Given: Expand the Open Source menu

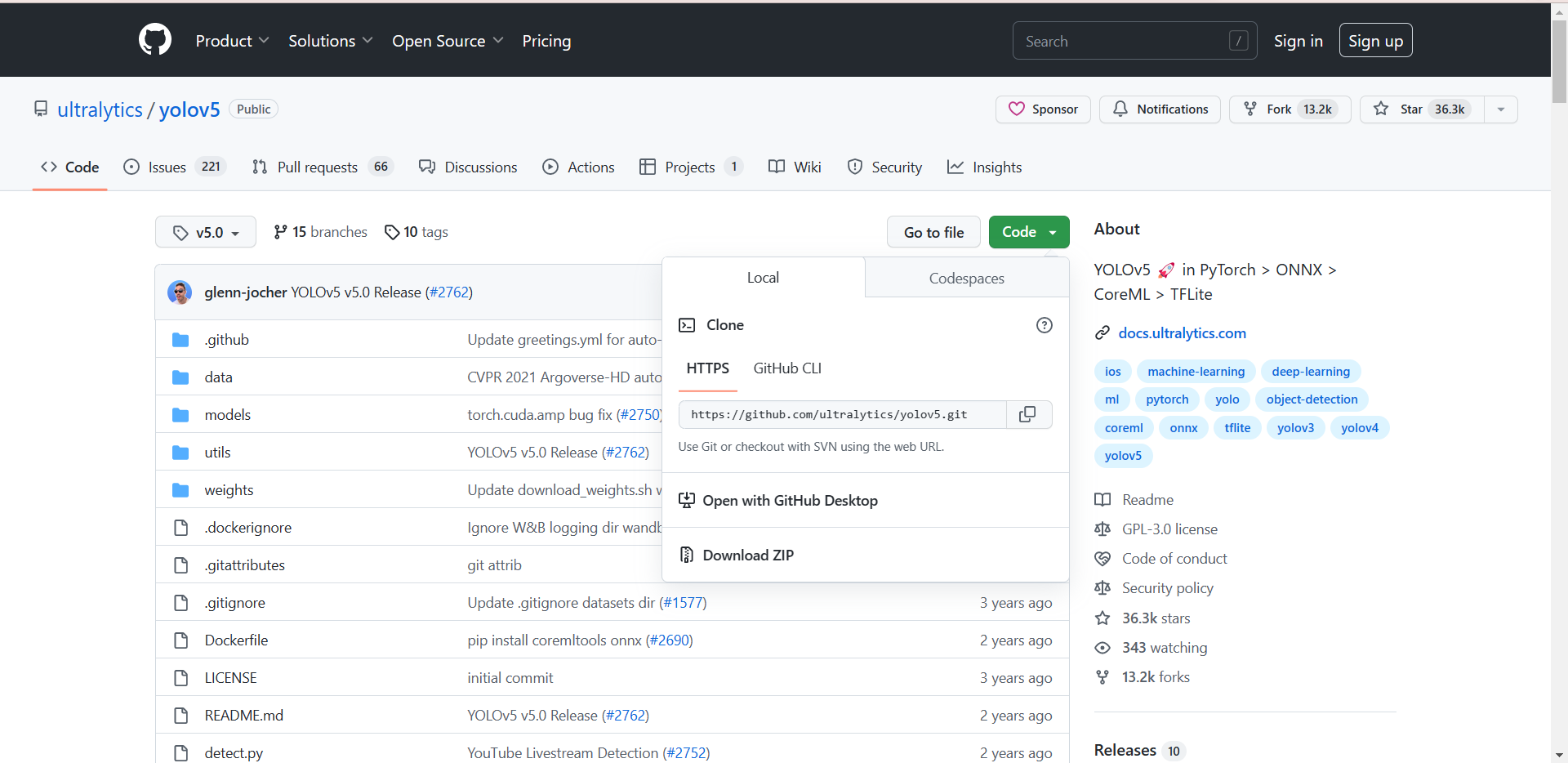Looking at the screenshot, I should [x=448, y=41].
